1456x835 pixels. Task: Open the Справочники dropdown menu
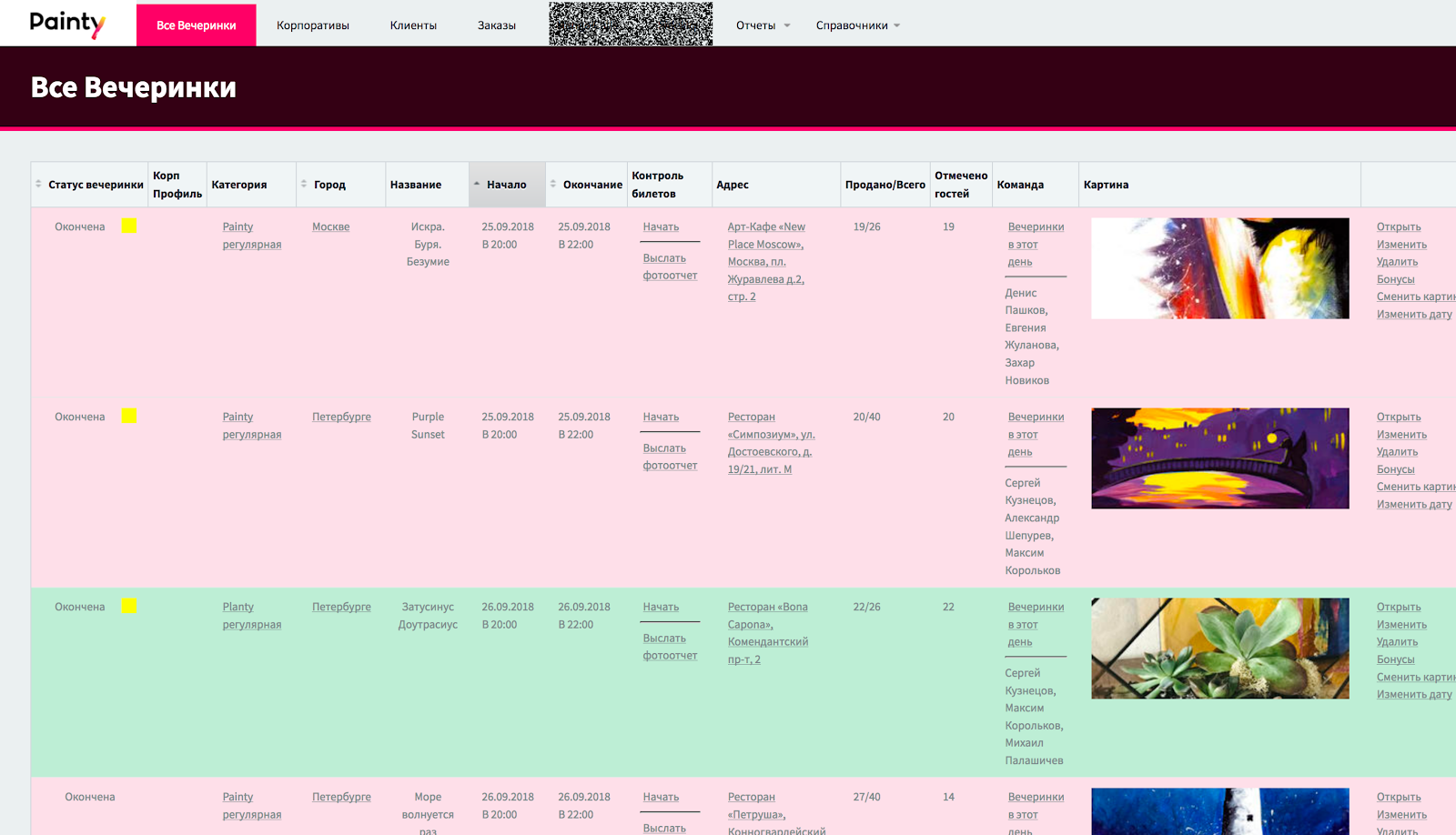point(857,25)
